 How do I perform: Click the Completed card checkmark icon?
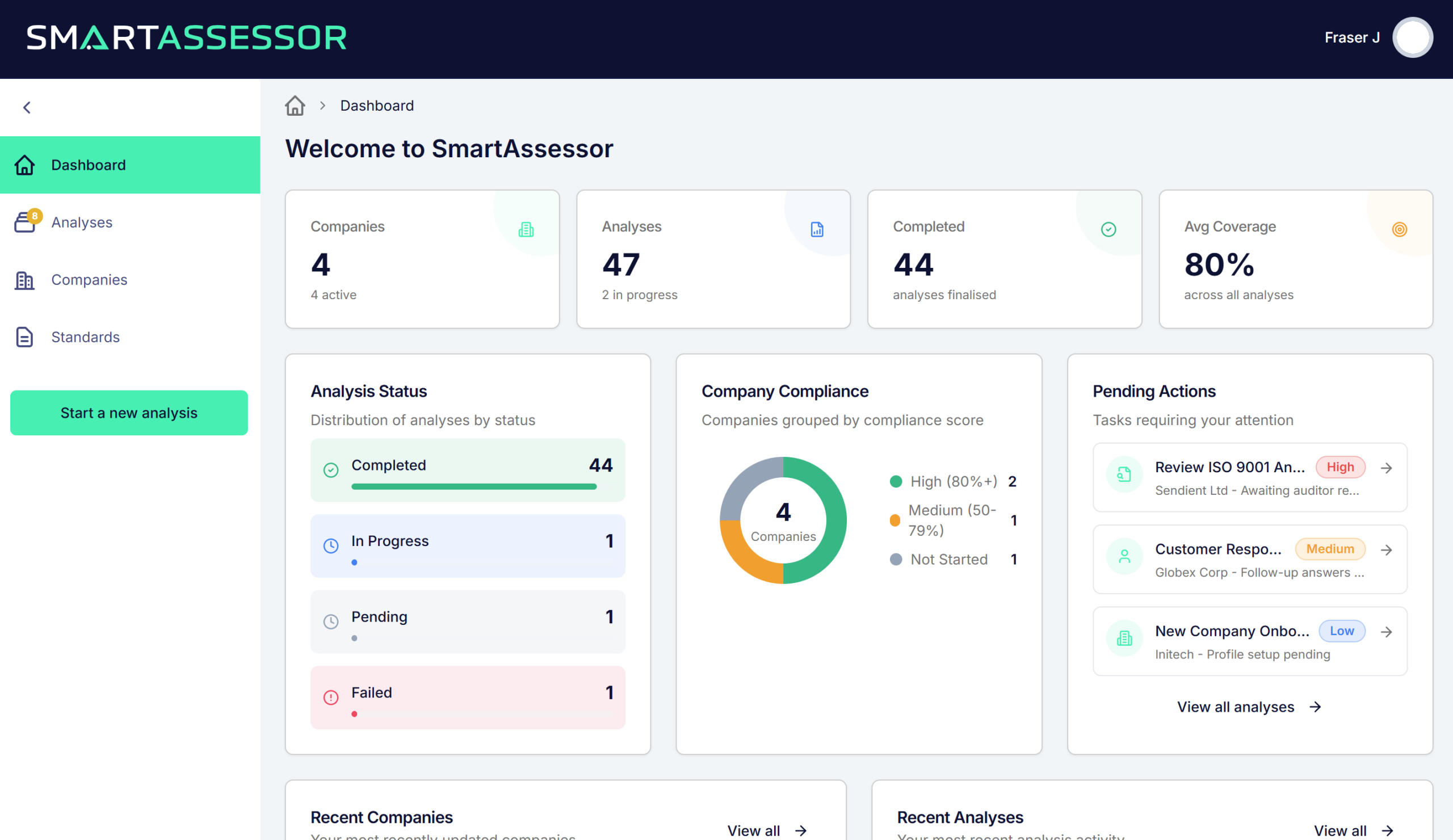pos(1108,229)
